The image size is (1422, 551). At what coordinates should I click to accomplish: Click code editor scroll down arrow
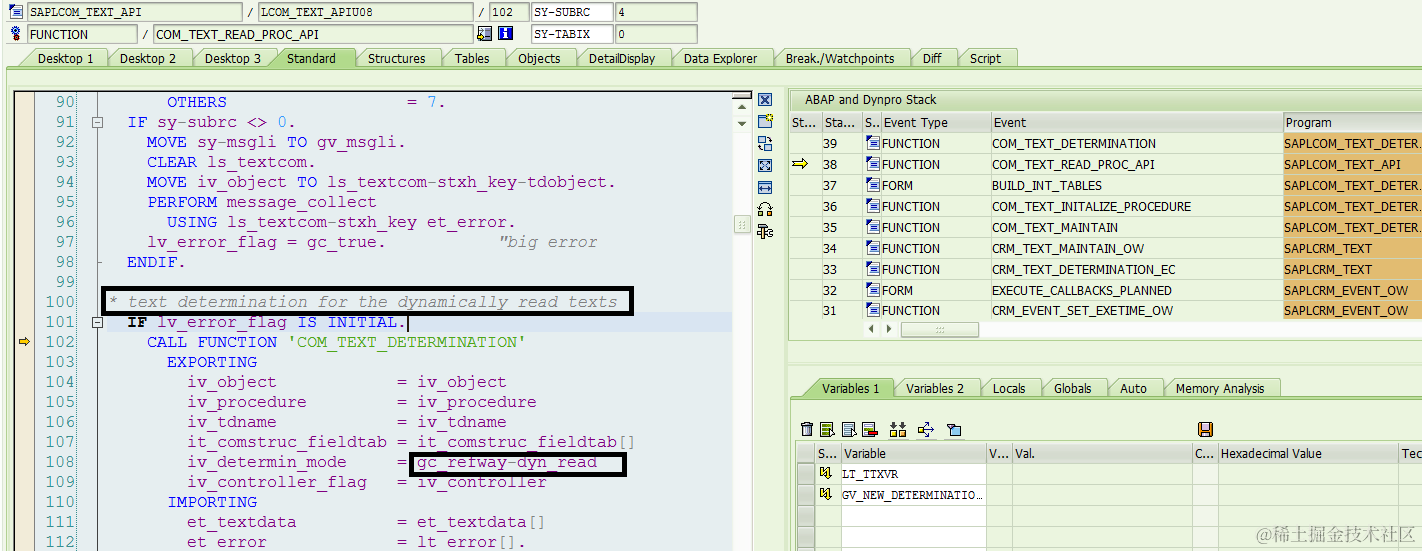pyautogui.click(x=742, y=124)
